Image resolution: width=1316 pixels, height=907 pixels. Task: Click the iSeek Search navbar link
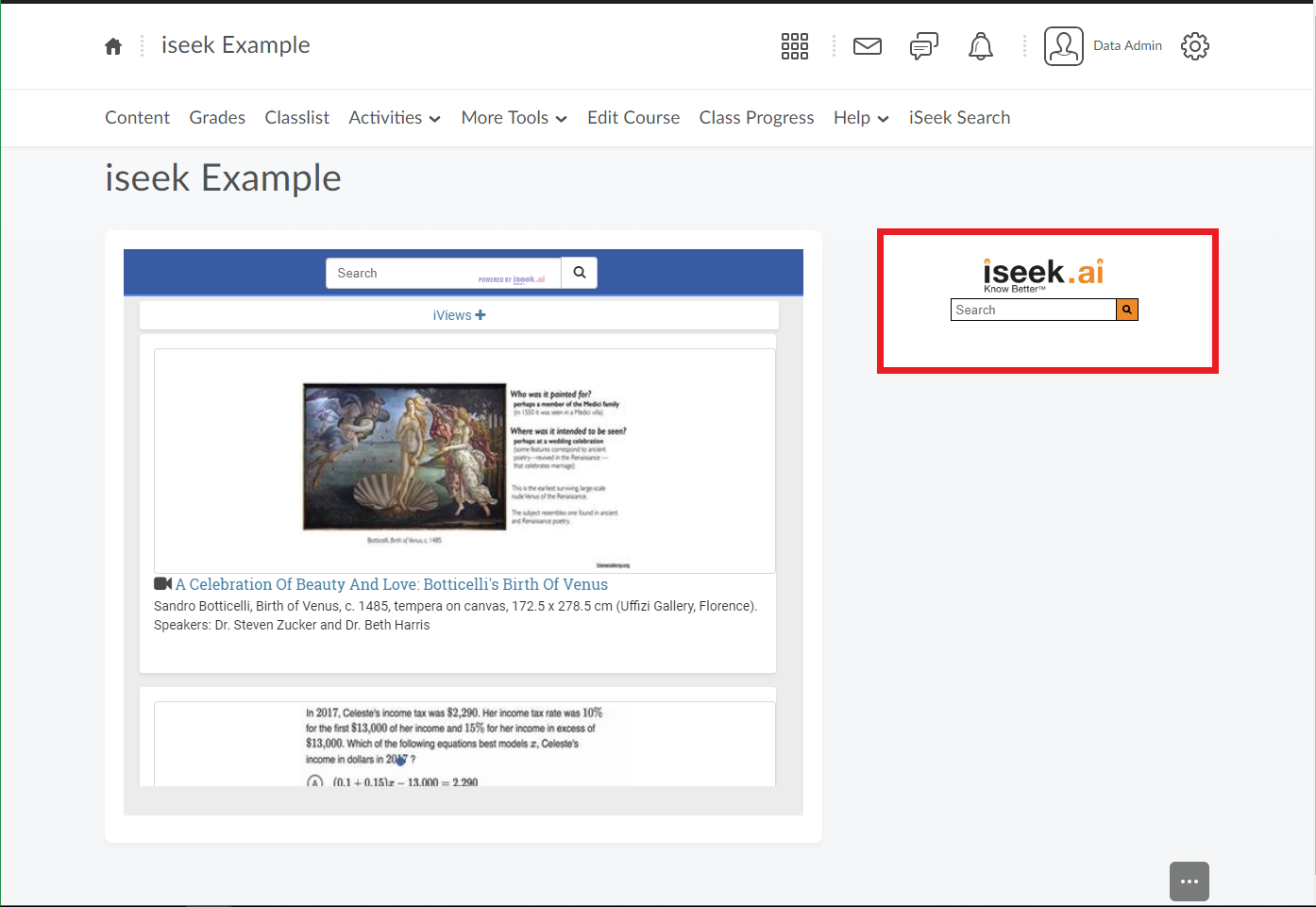(x=959, y=118)
